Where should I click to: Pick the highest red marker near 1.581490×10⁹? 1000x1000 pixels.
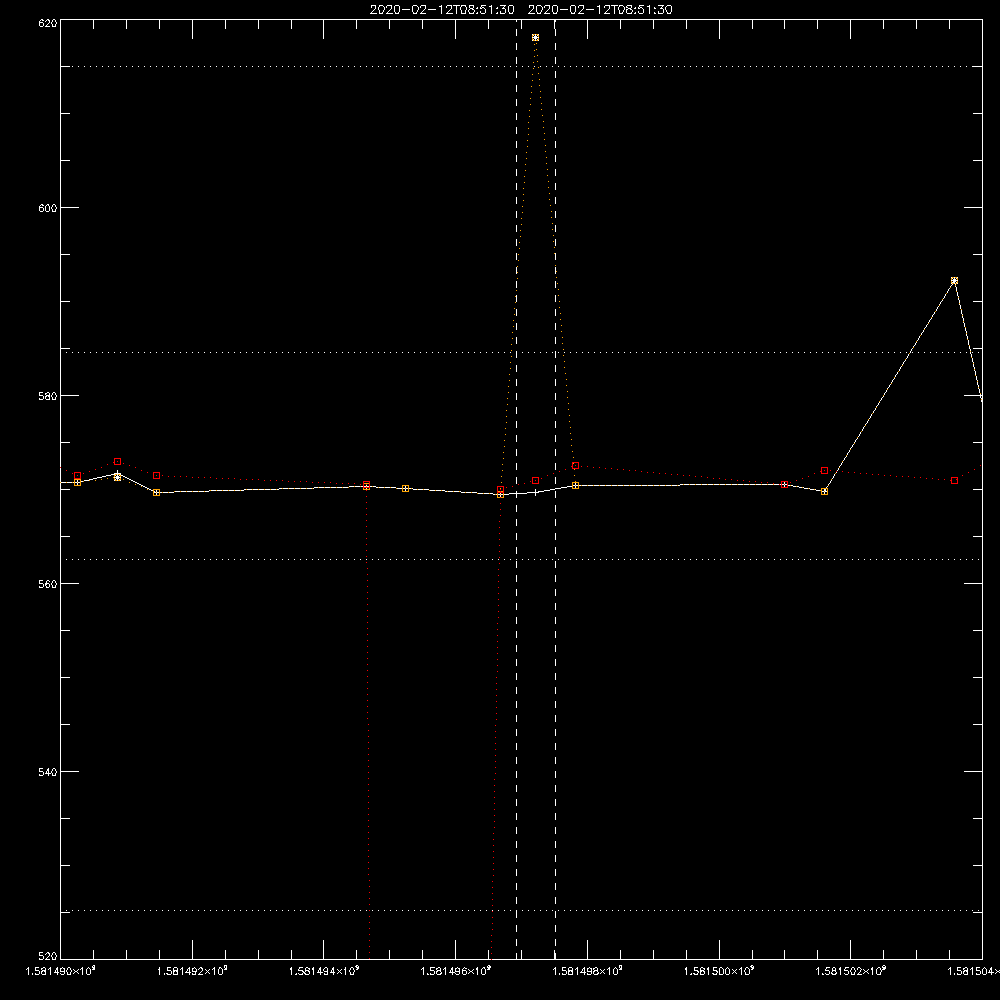coord(117,461)
